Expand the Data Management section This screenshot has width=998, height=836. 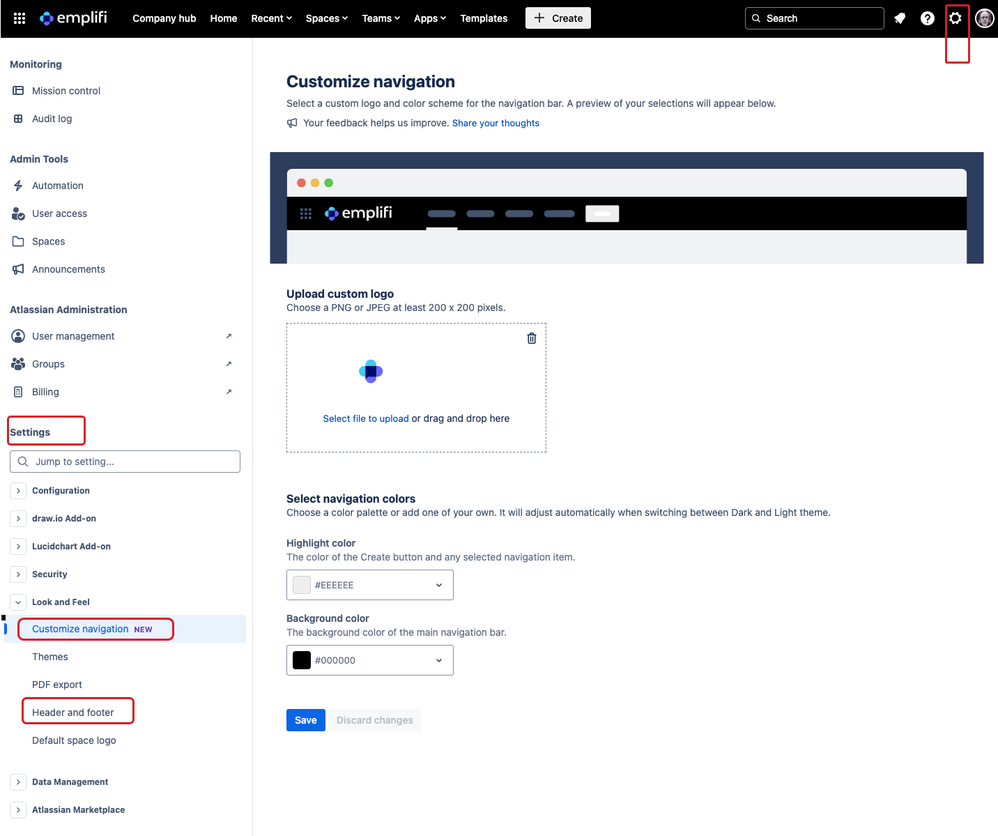18,783
